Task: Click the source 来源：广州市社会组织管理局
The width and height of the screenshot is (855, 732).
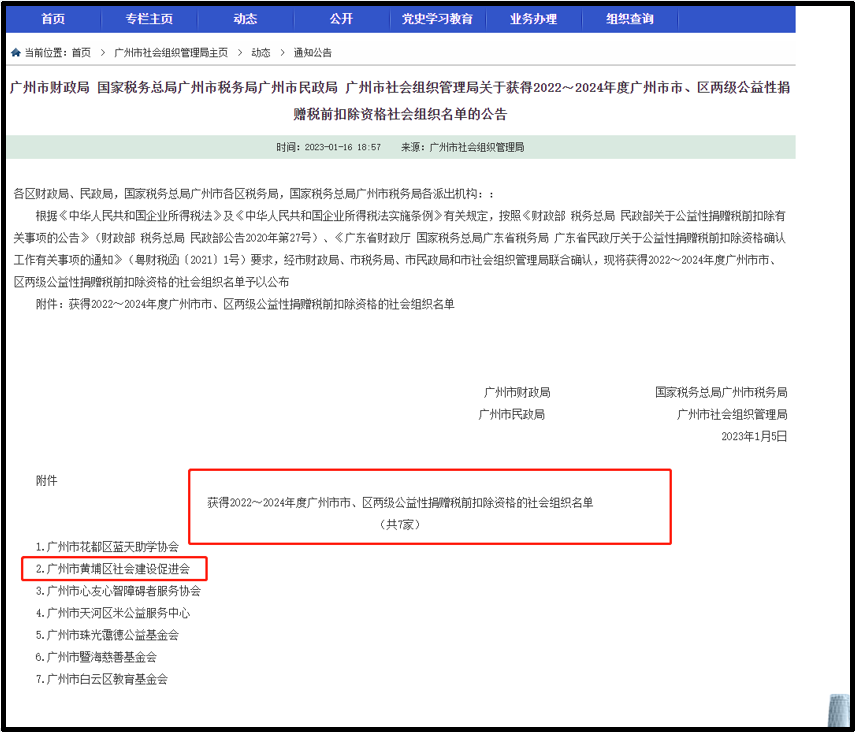Action: click(462, 147)
